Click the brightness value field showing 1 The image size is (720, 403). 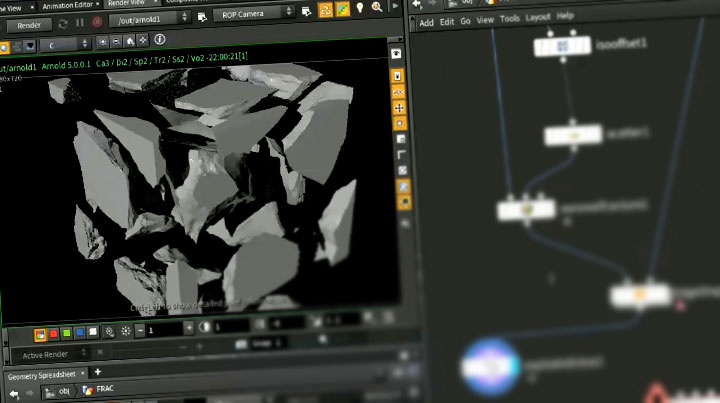[164, 329]
